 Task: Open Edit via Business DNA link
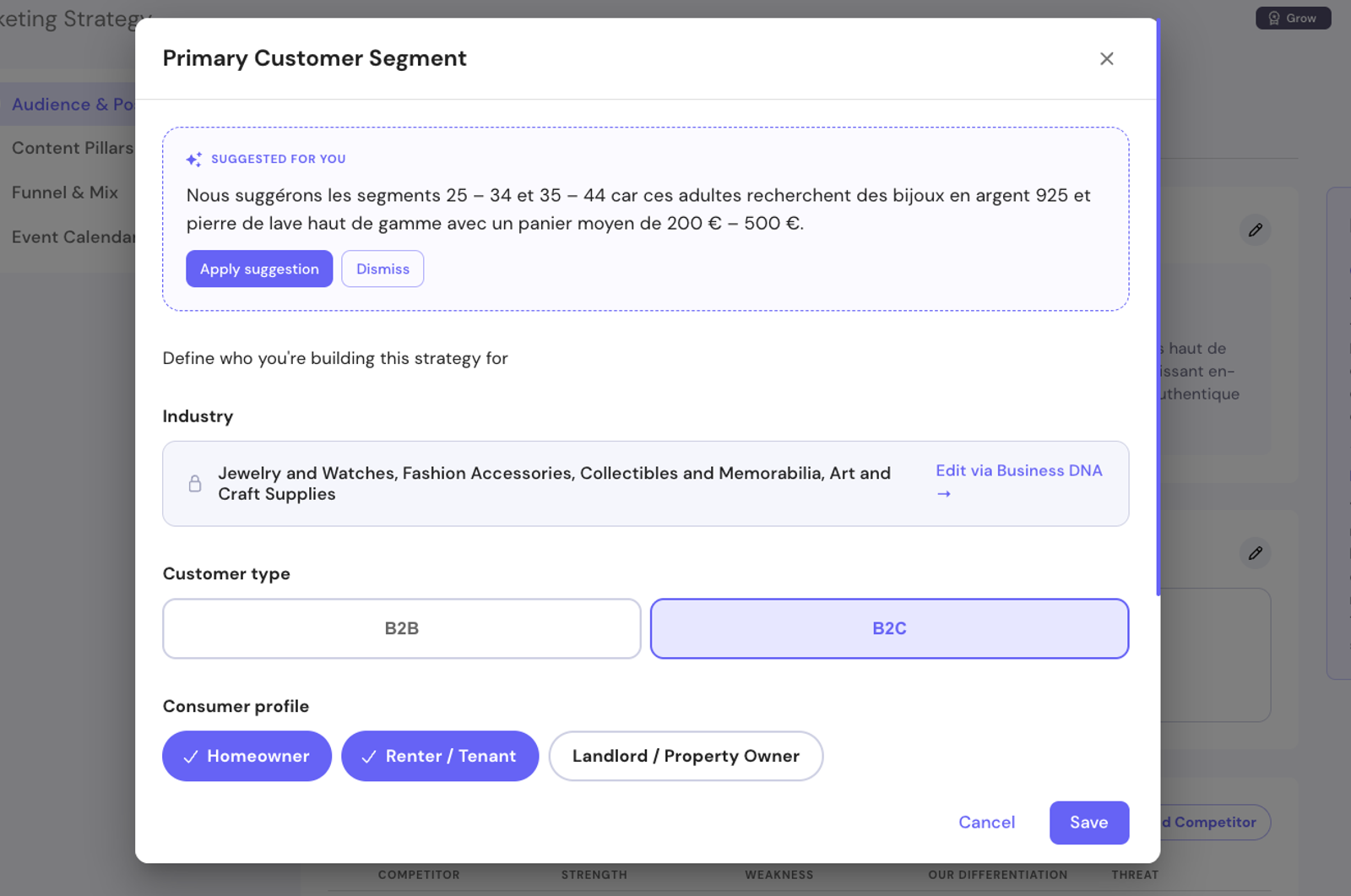pos(1018,481)
